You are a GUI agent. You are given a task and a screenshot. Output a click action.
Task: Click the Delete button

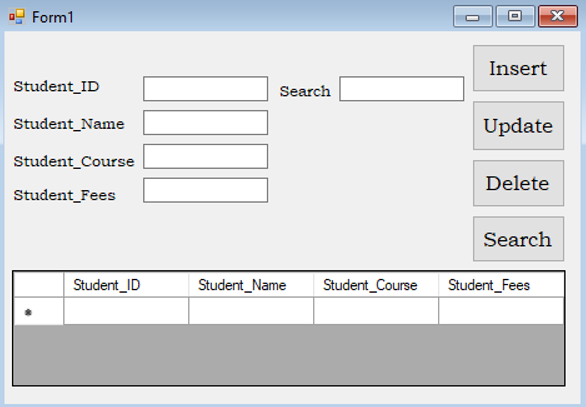click(x=518, y=183)
